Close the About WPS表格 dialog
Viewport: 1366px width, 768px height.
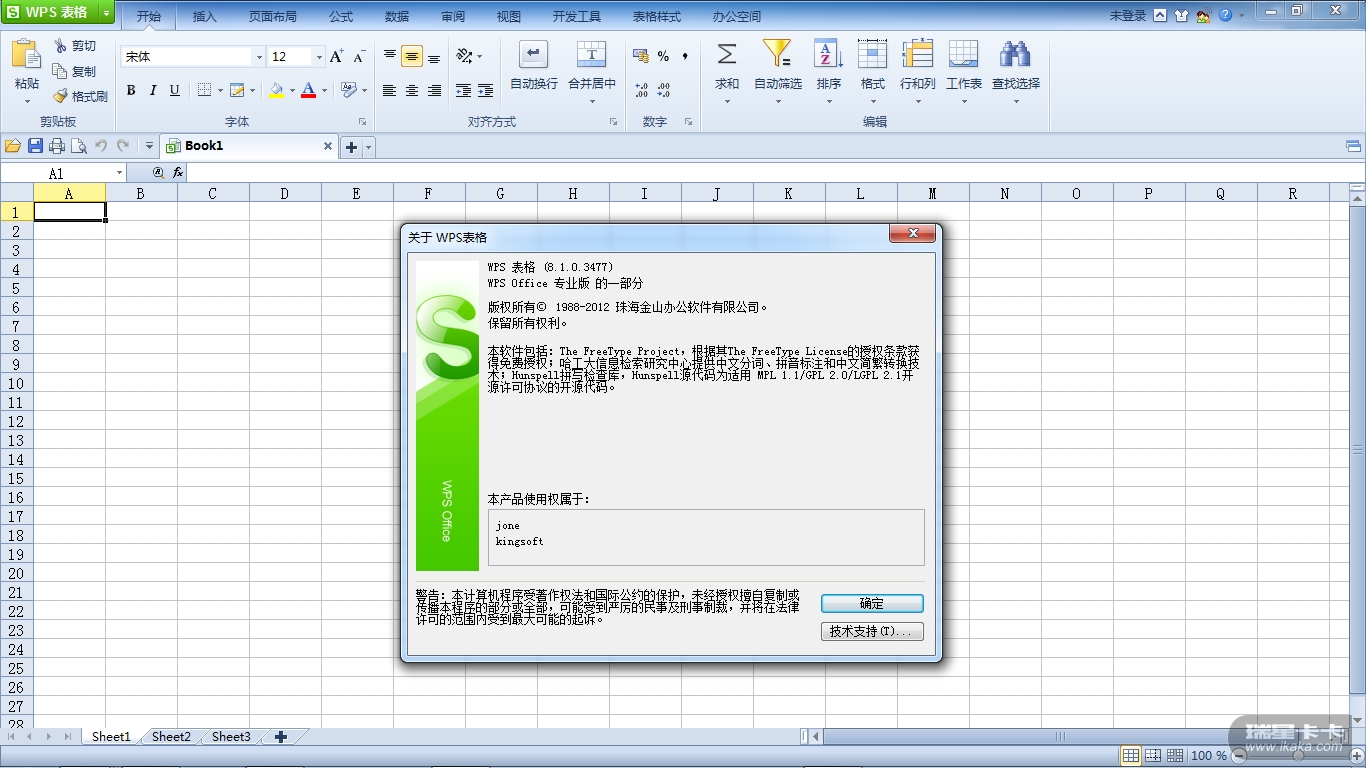(912, 234)
